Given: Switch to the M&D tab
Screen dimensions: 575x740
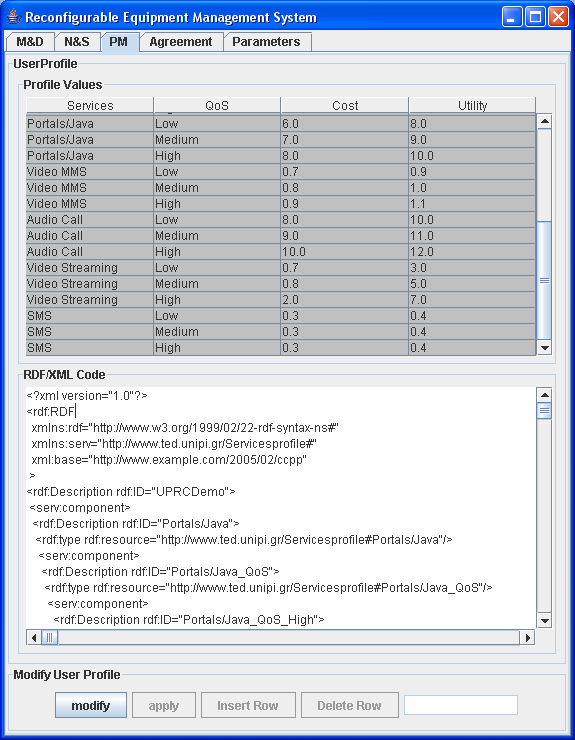Looking at the screenshot, I should pos(30,42).
